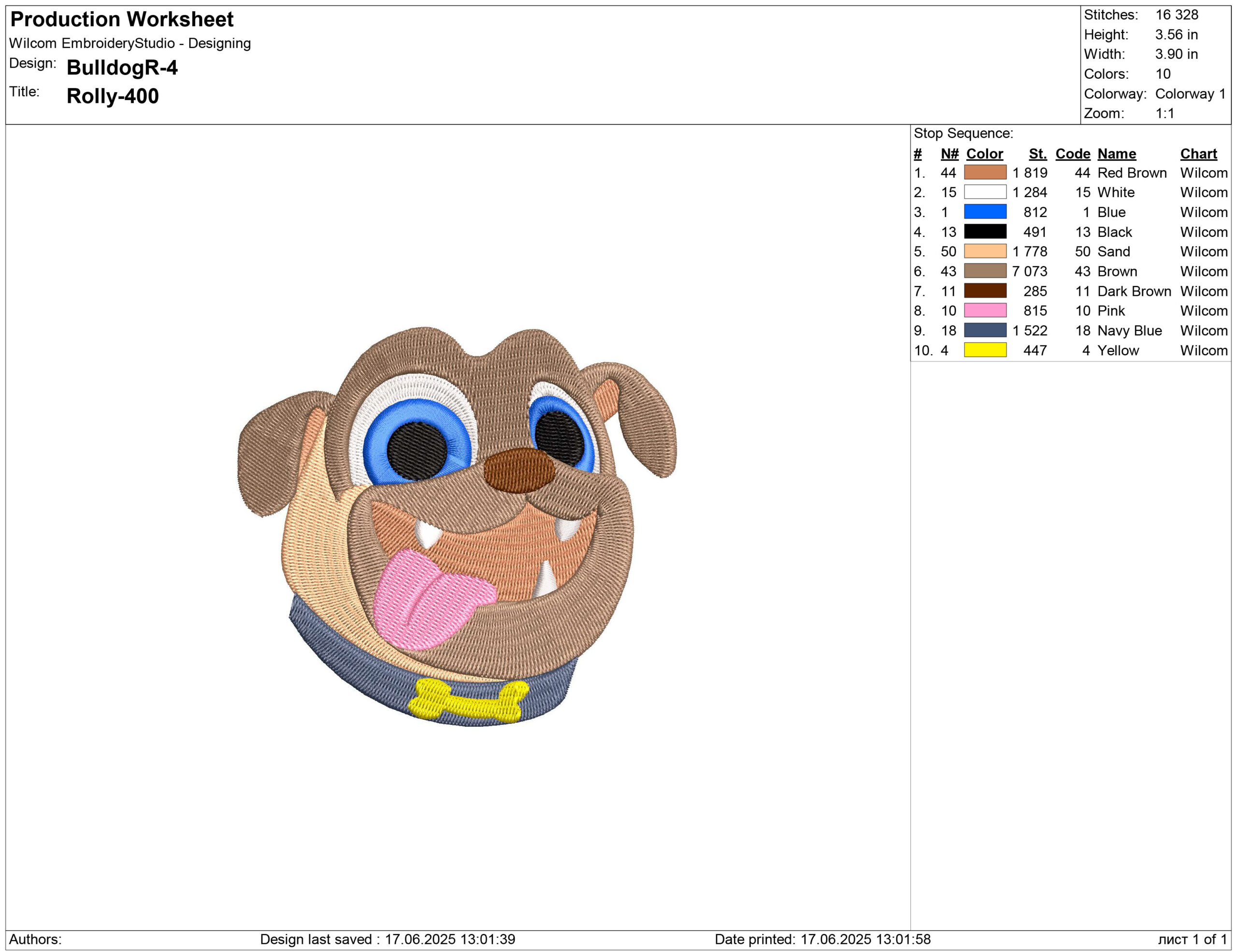1237x952 pixels.
Task: Click the Colorway 1 value
Action: (x=1190, y=93)
